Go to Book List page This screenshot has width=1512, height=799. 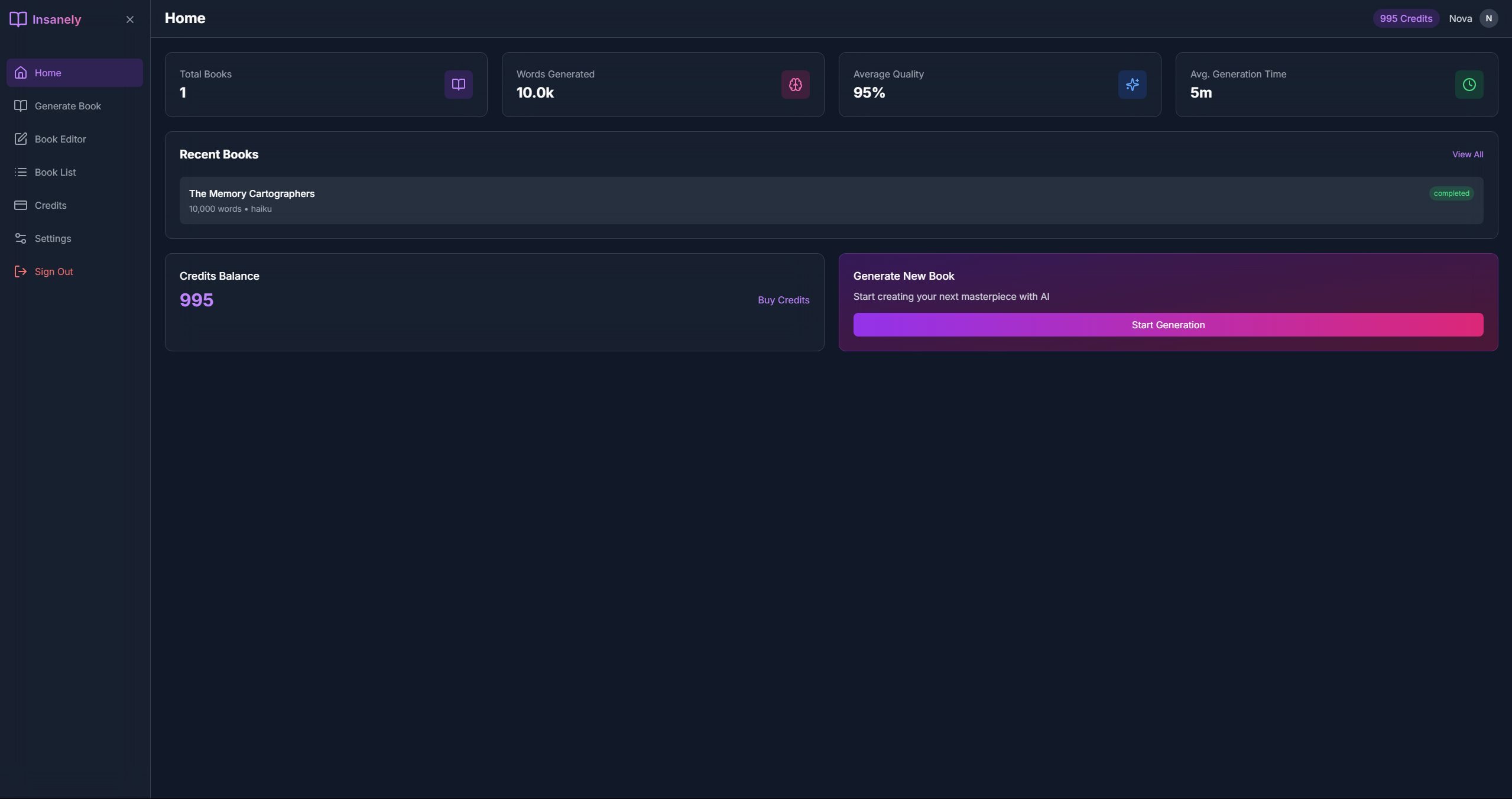tap(55, 172)
